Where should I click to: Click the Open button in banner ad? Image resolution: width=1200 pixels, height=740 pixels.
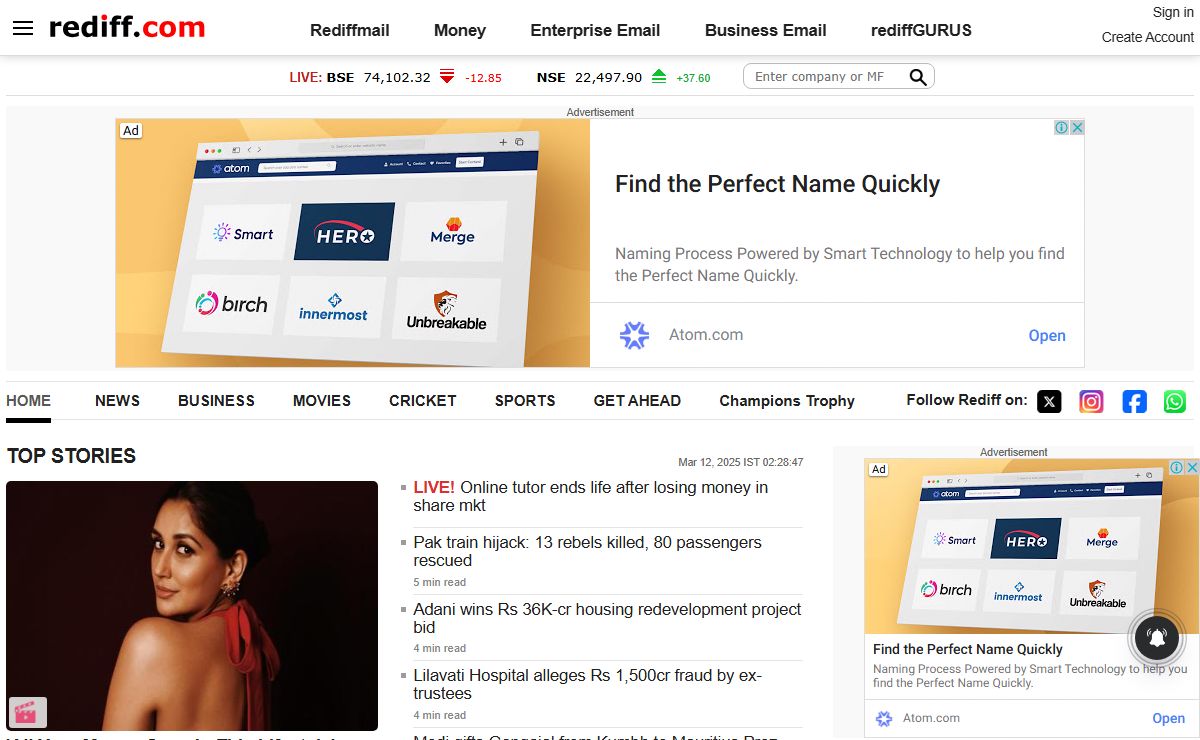1047,336
